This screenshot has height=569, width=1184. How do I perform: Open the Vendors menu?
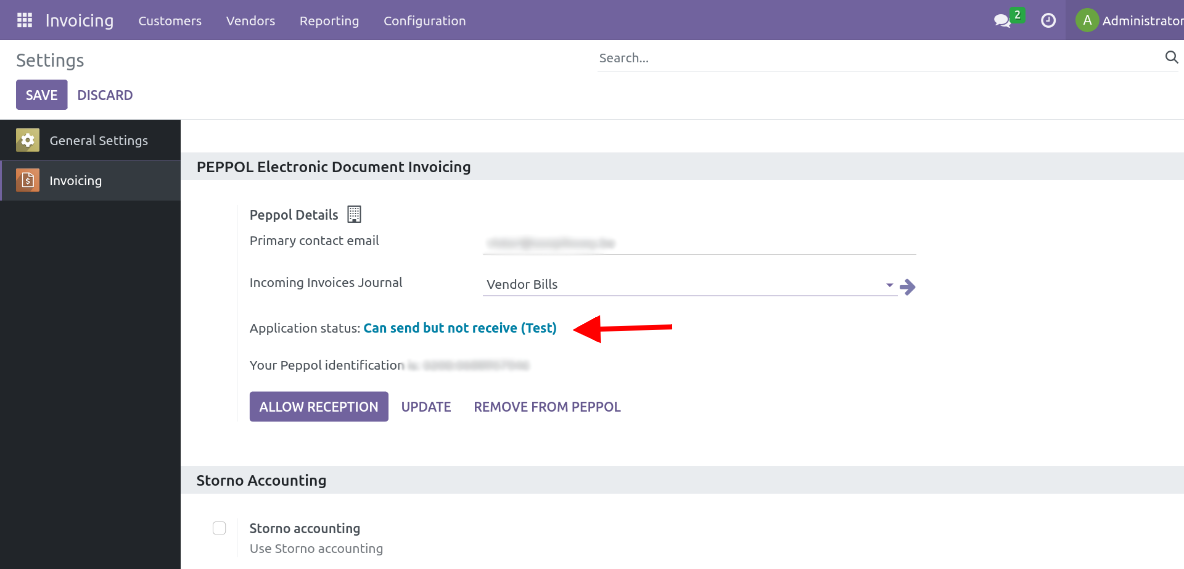click(250, 21)
